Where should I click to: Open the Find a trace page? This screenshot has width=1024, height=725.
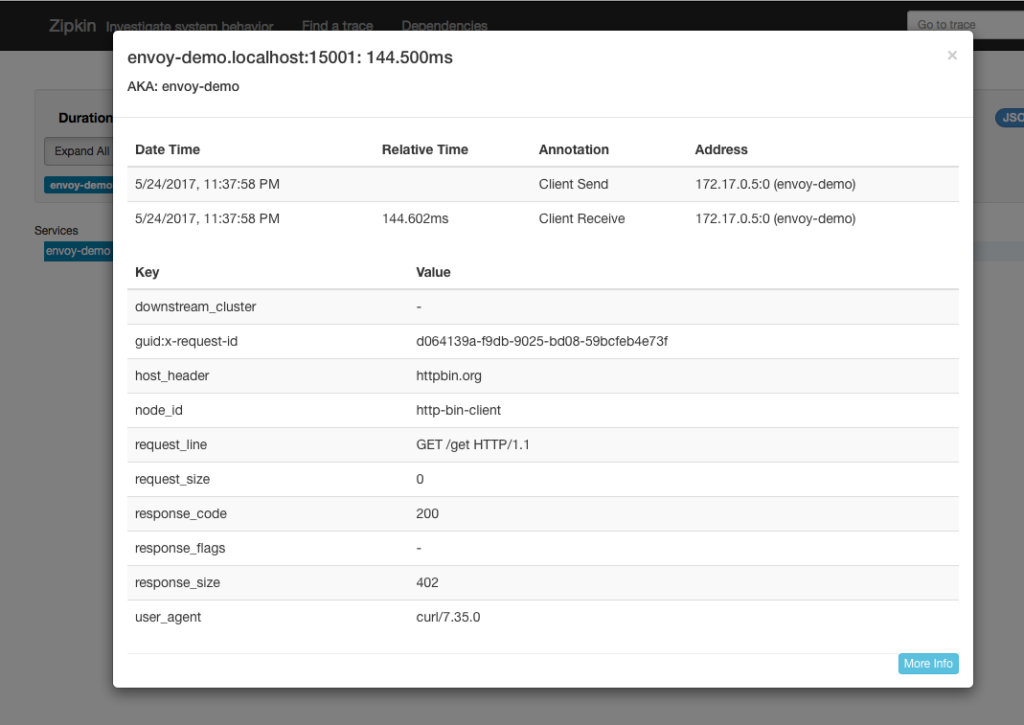click(x=337, y=27)
